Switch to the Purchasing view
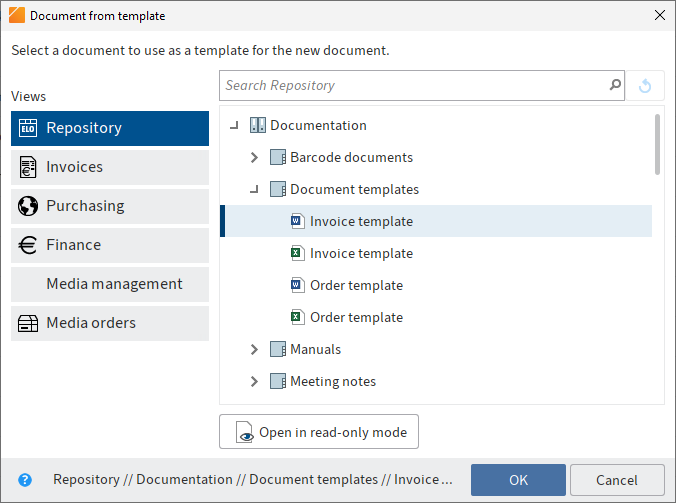This screenshot has width=676, height=503. [110, 206]
